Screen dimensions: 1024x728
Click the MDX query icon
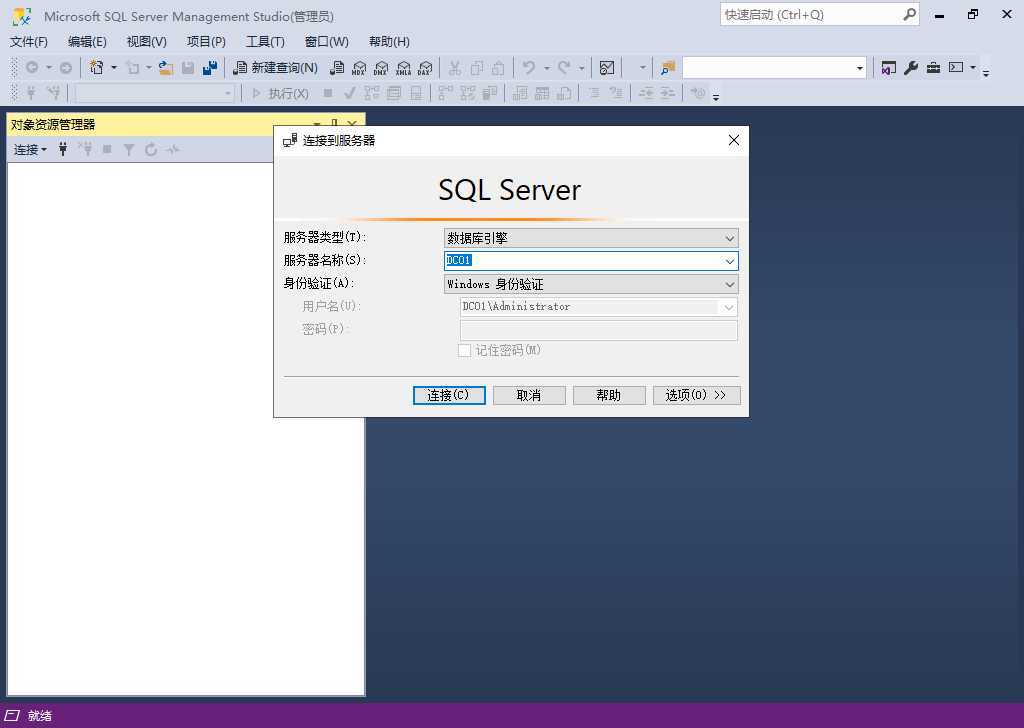[359, 67]
